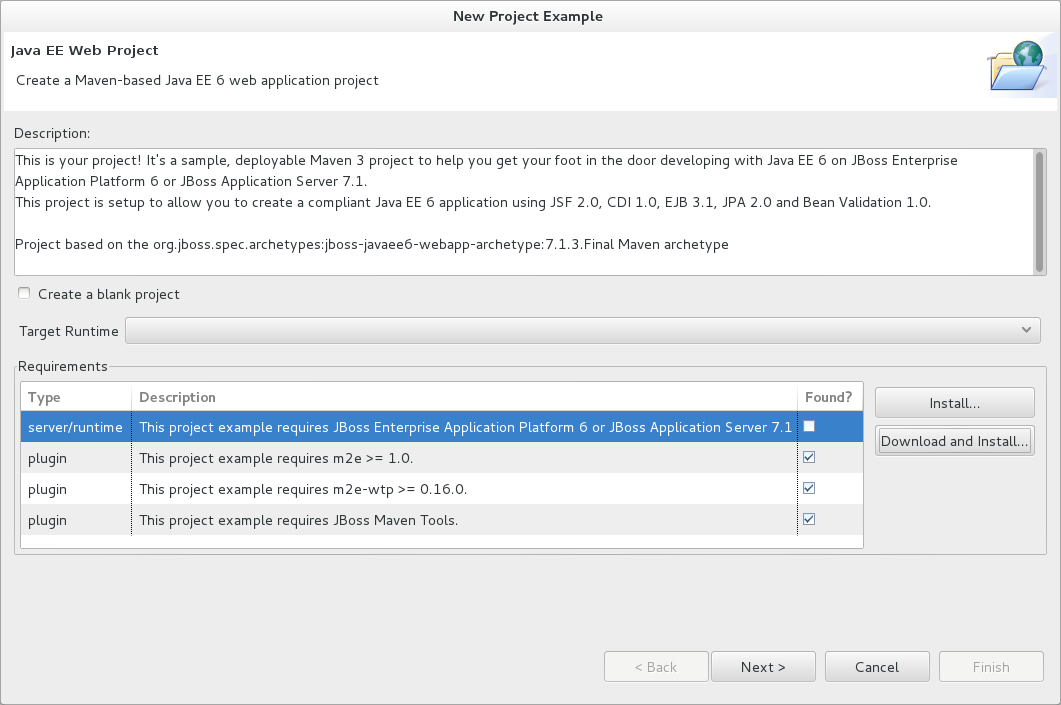This screenshot has height=705, width=1061.
Task: Click the New Project Example title bar
Action: 528,16
